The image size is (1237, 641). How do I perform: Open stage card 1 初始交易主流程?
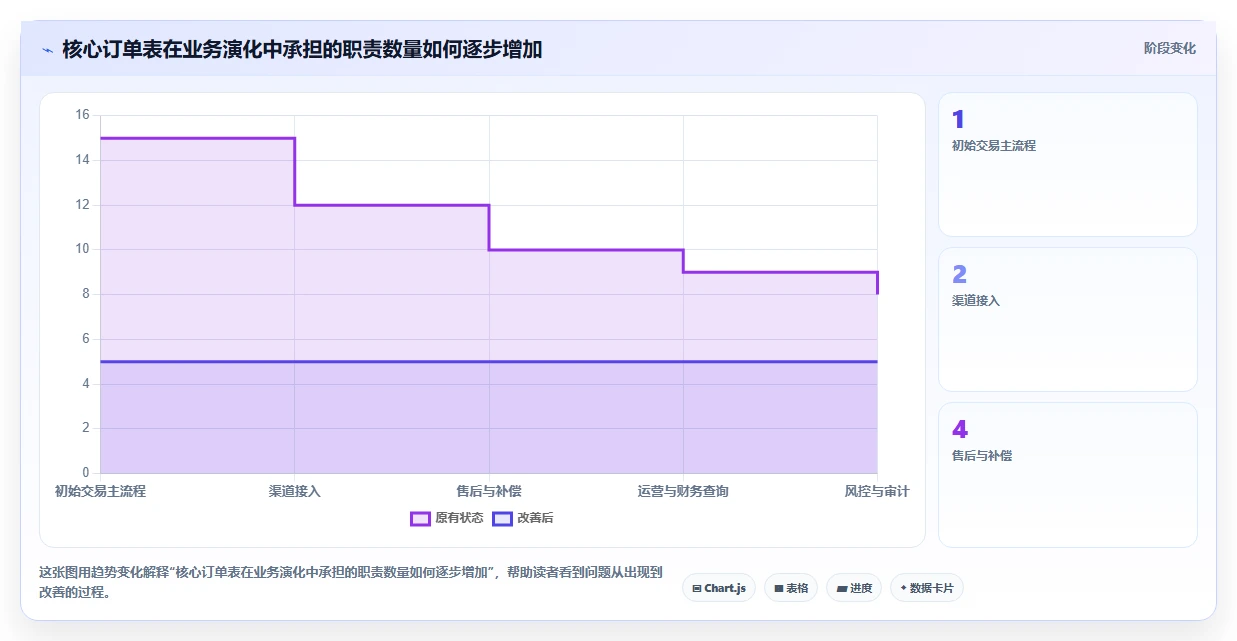[1067, 164]
